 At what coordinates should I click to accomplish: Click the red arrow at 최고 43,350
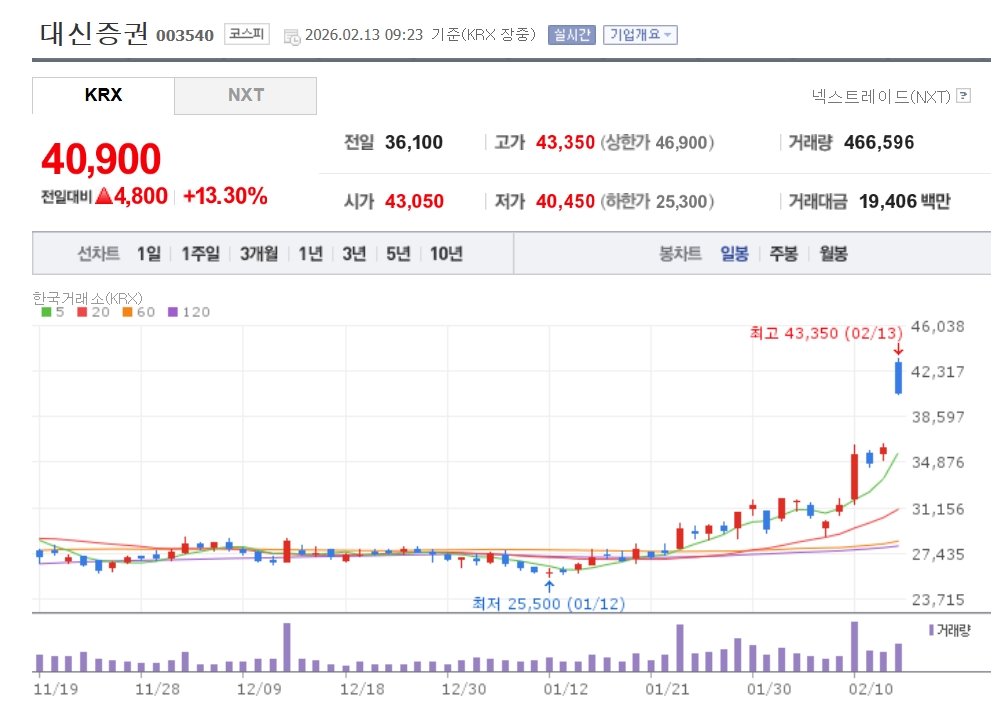pos(898,349)
